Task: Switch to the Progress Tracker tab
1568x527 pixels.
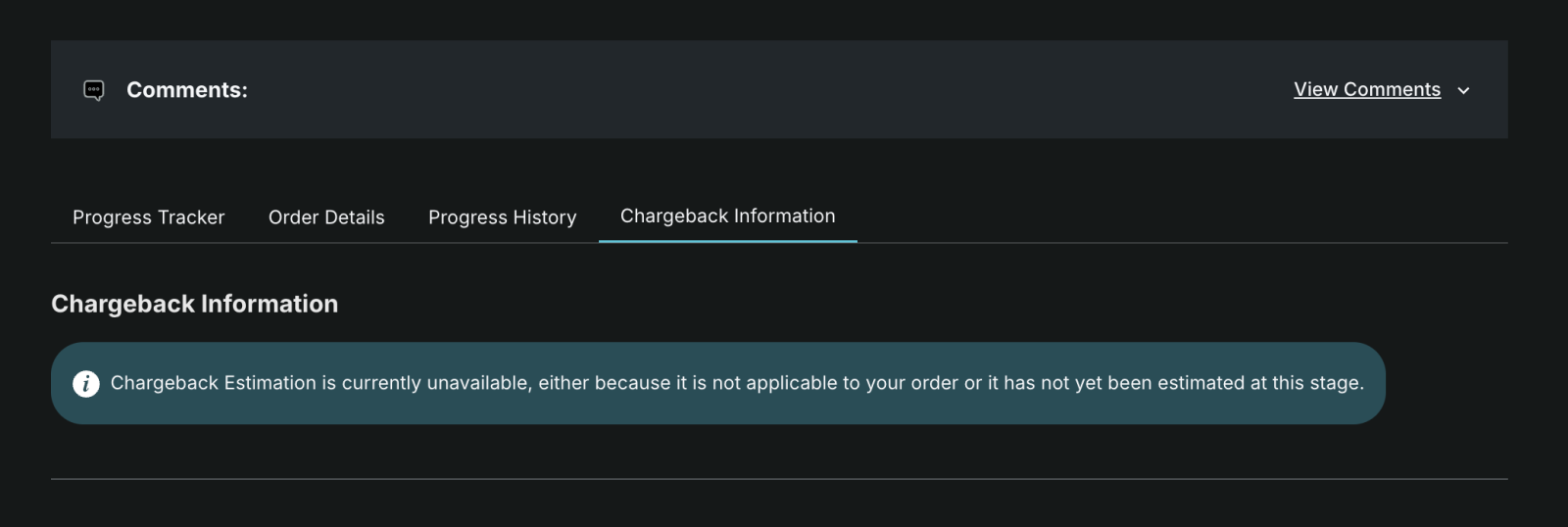Action: click(x=148, y=217)
